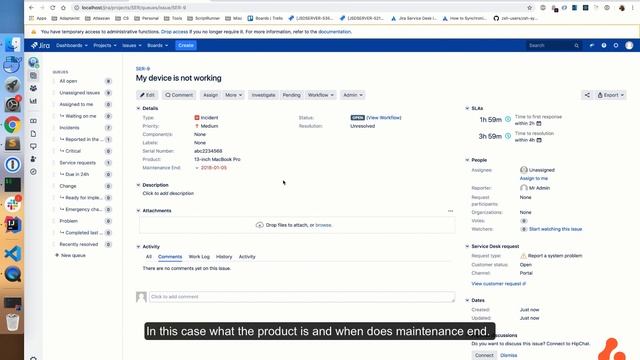The image size is (640, 360).
Task: Click the Assign to me link
Action: 533,178
